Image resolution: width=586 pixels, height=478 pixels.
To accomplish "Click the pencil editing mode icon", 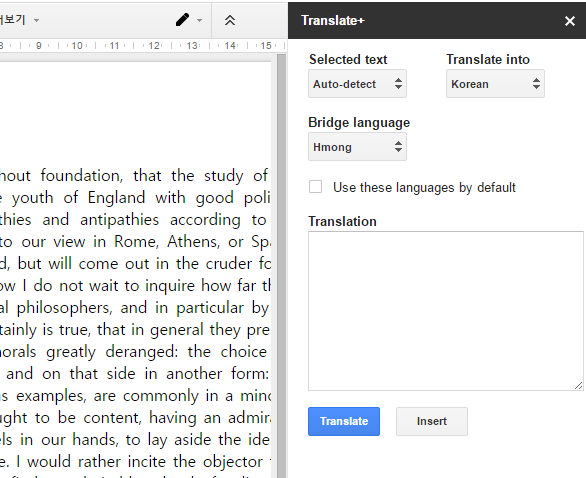I will (x=182, y=20).
